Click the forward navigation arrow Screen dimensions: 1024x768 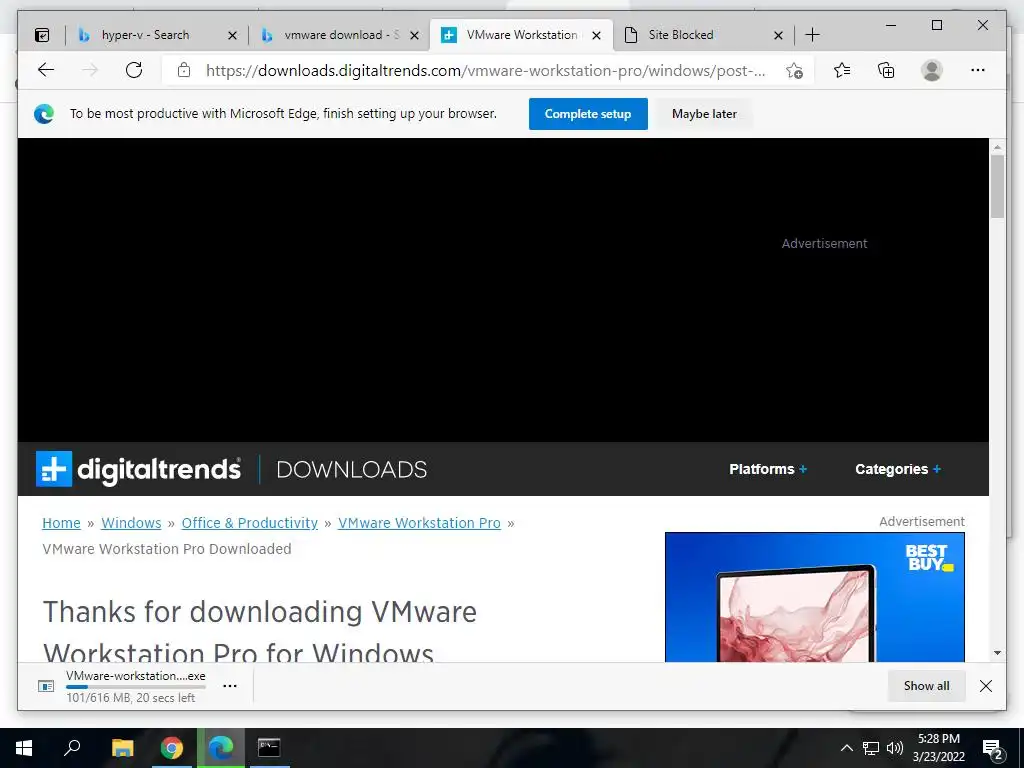coord(90,70)
